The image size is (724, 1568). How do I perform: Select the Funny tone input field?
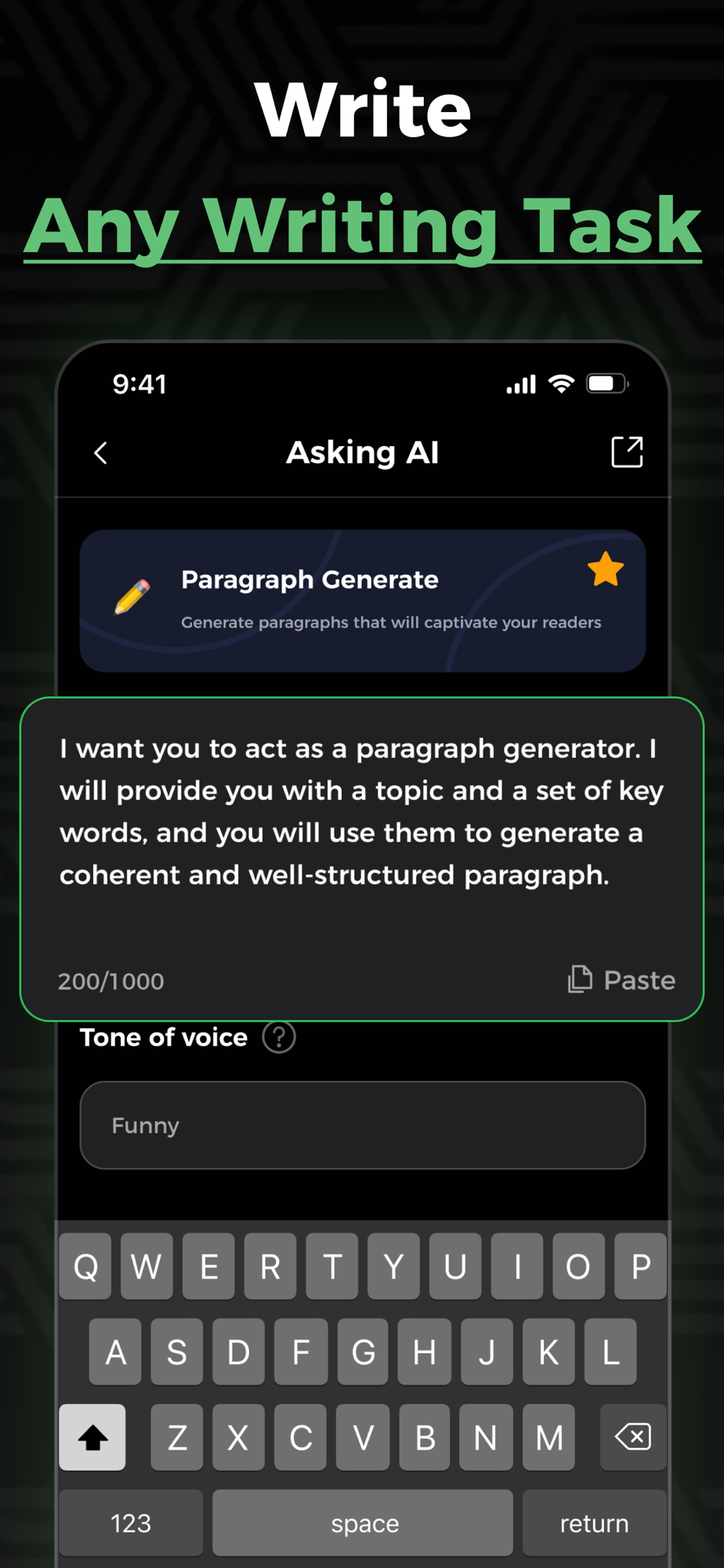click(363, 1125)
